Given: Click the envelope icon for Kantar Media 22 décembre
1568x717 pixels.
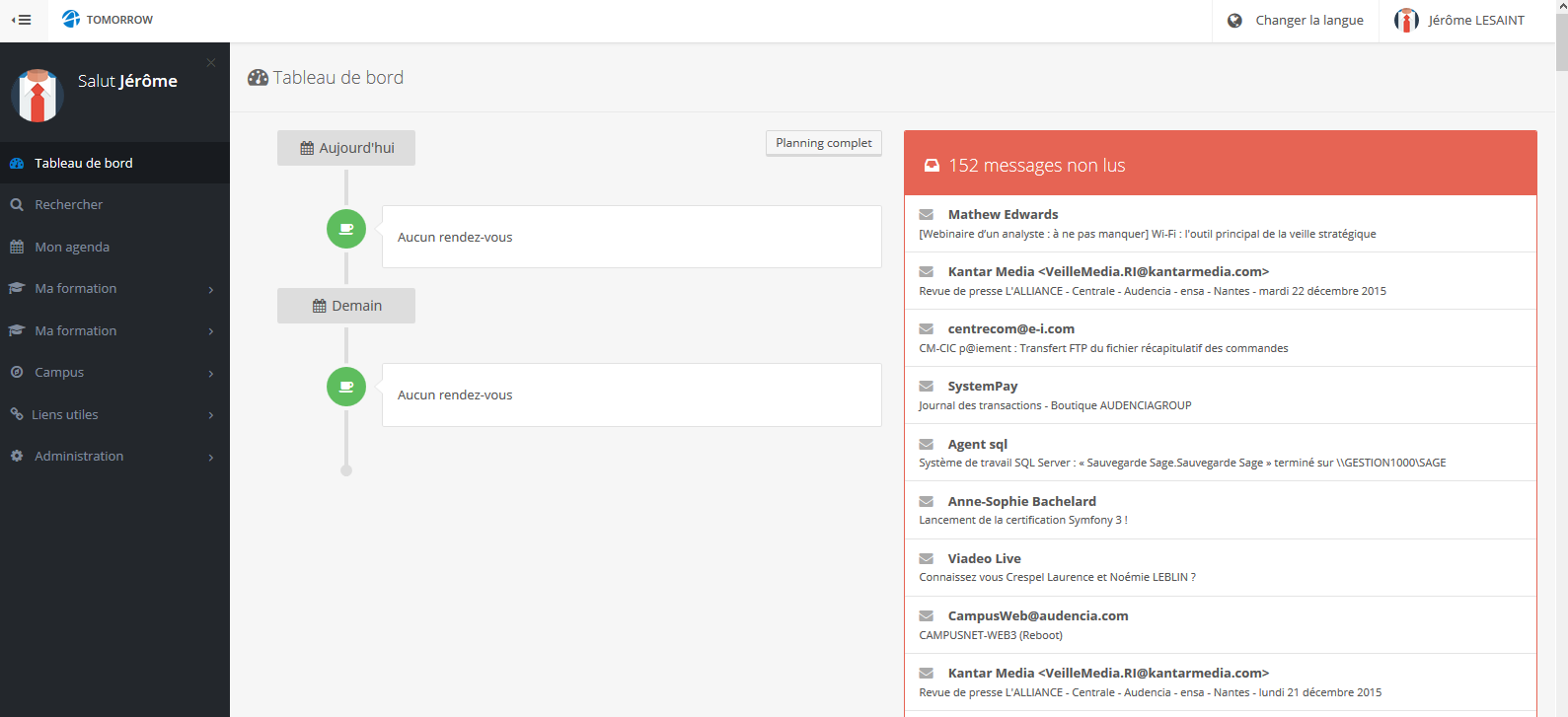Looking at the screenshot, I should [x=927, y=272].
